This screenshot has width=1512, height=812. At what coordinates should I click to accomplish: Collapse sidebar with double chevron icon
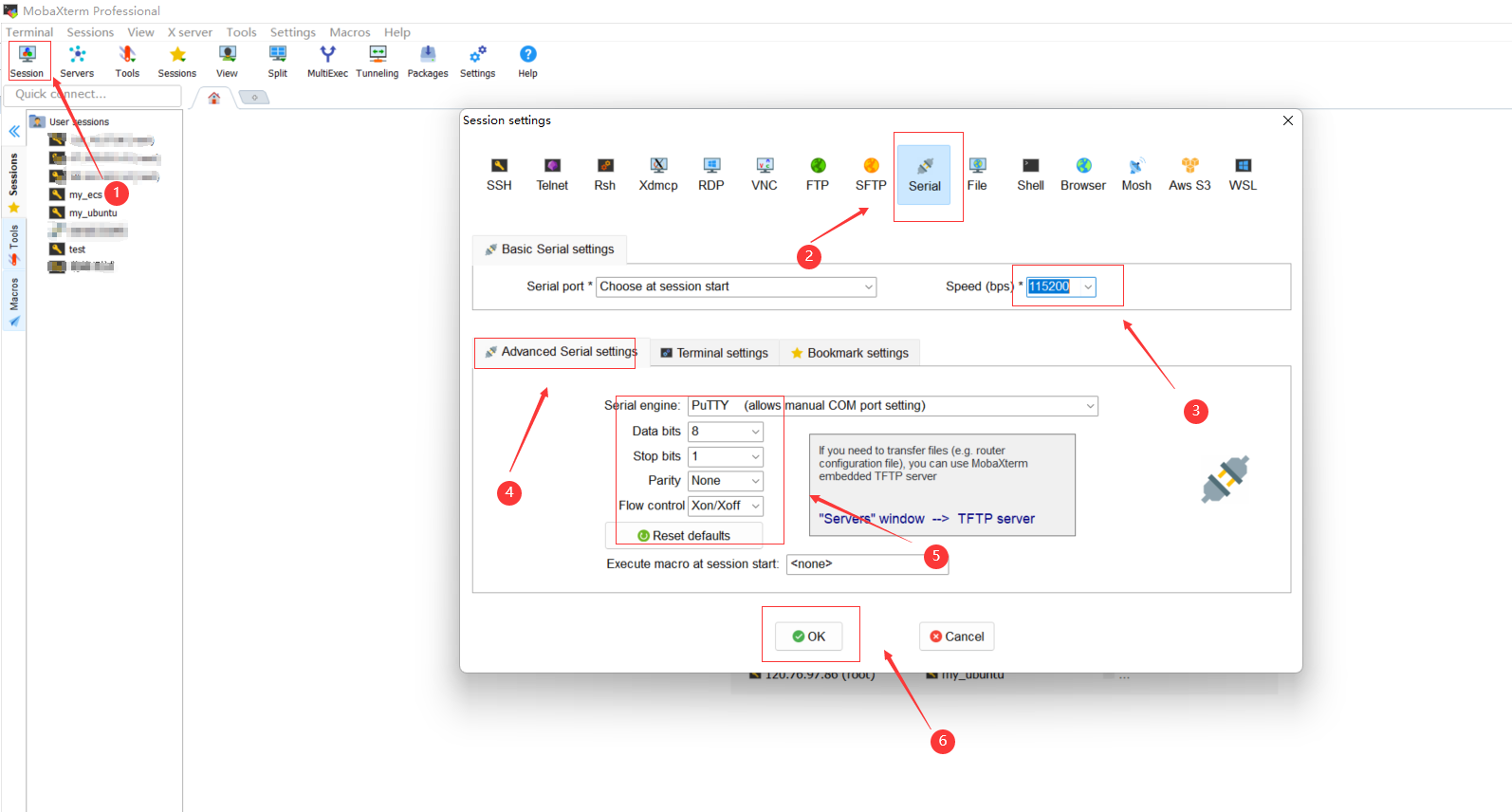[14, 131]
